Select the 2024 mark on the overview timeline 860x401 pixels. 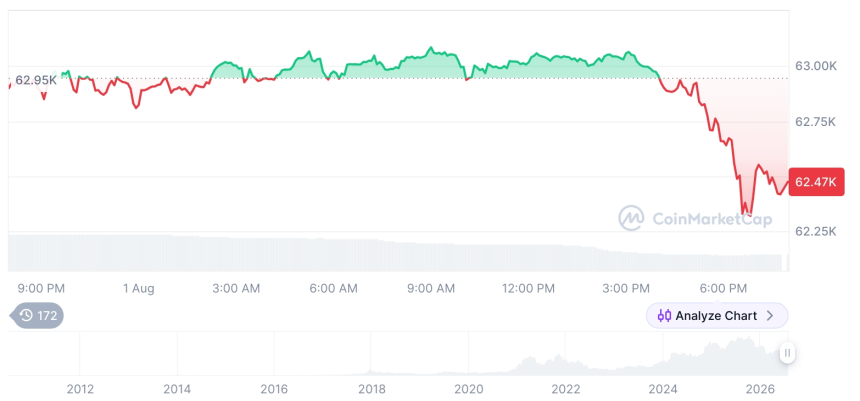pos(663,389)
